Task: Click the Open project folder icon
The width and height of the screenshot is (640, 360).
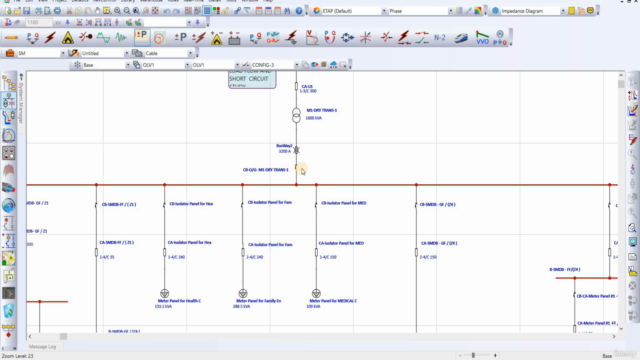Action: pos(17,11)
